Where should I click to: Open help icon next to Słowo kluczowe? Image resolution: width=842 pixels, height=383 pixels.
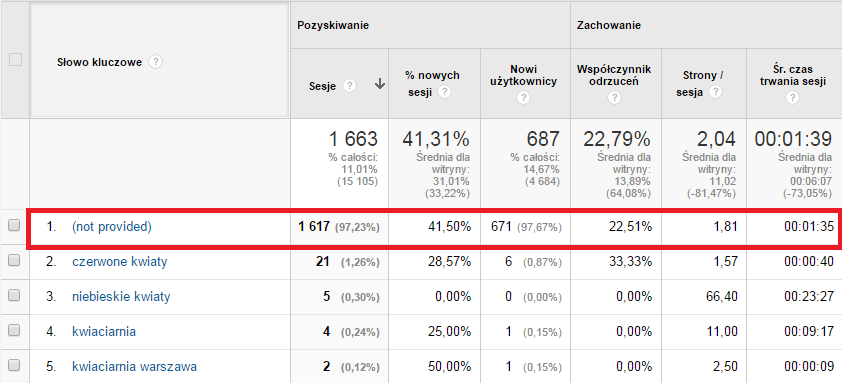[x=155, y=62]
